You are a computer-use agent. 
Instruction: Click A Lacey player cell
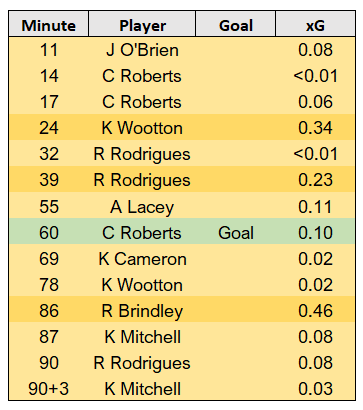tap(142, 207)
